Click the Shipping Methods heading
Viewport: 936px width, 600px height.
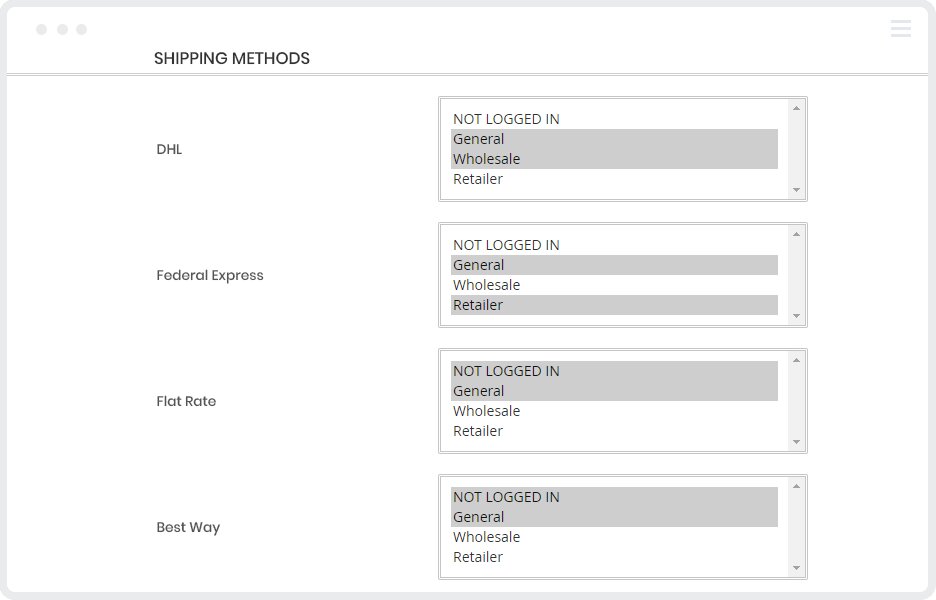click(232, 58)
